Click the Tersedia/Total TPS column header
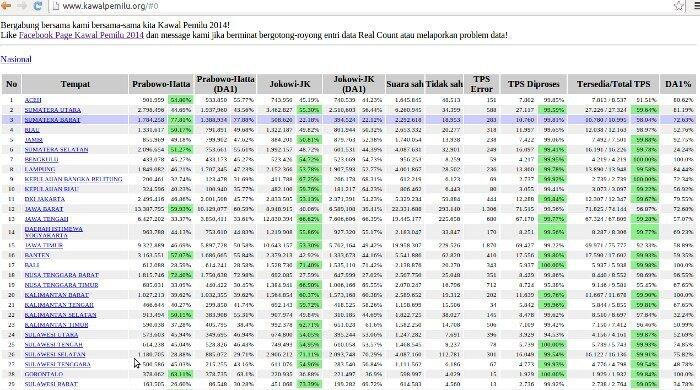Image resolution: width=700 pixels, height=390 pixels. click(613, 84)
